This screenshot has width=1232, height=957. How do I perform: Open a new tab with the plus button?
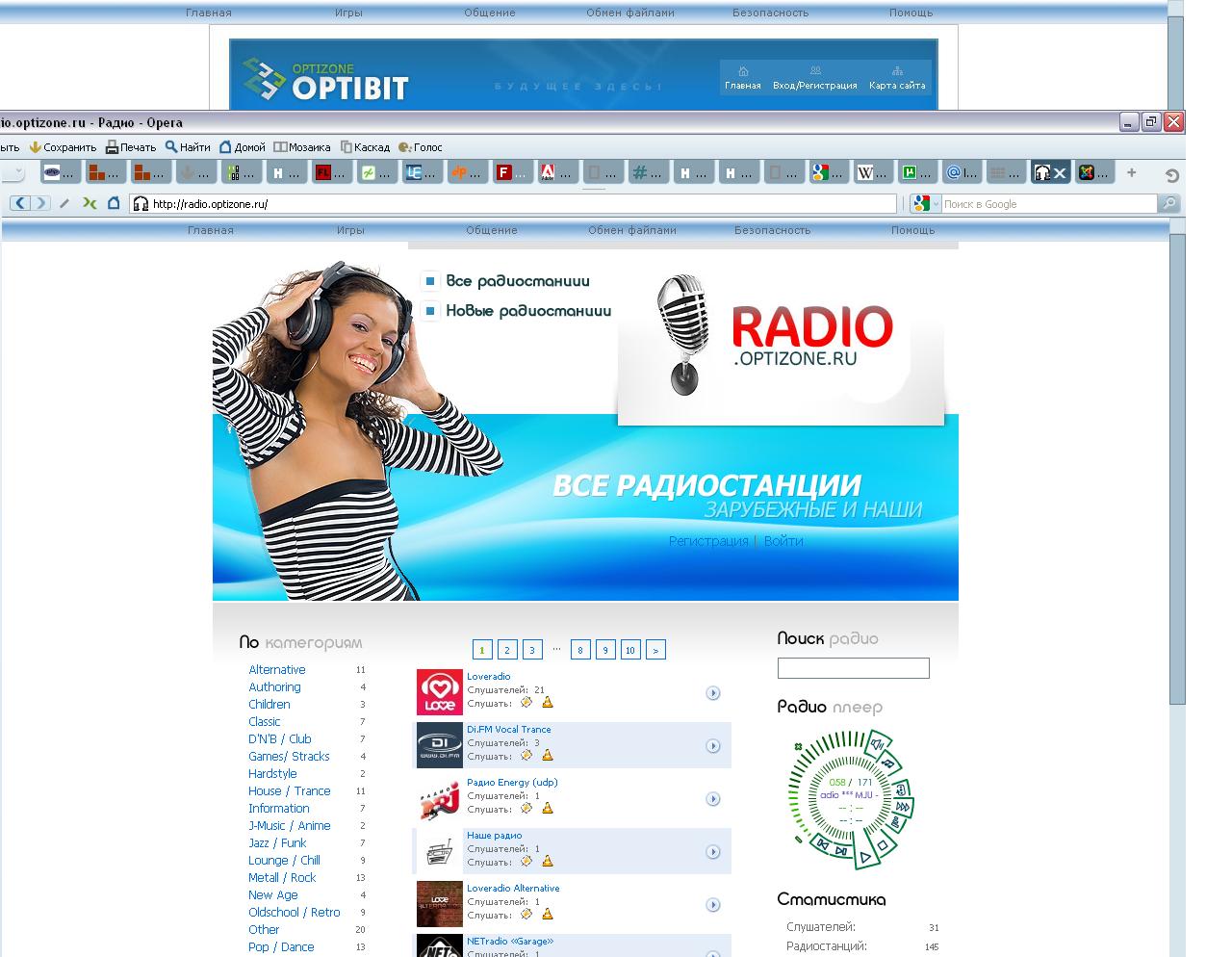tap(1132, 173)
